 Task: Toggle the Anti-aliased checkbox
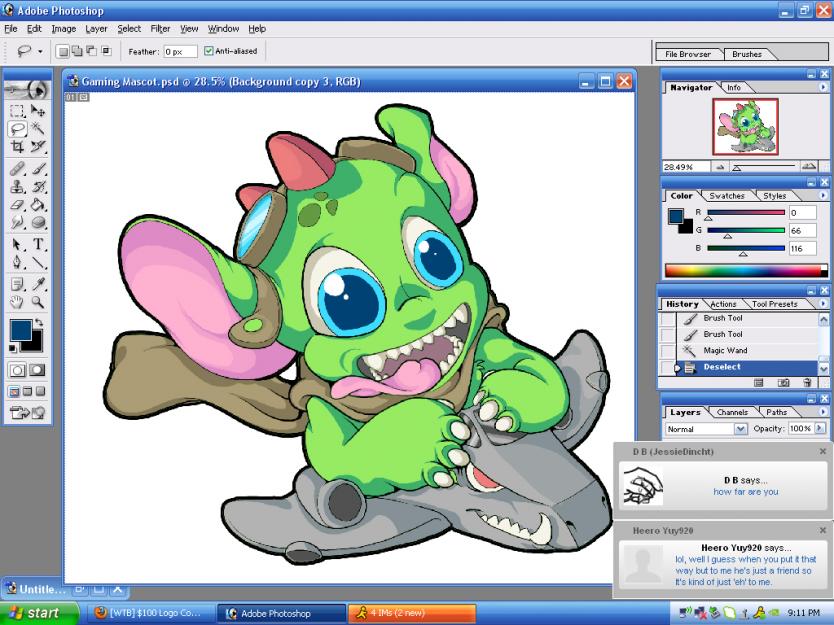209,51
